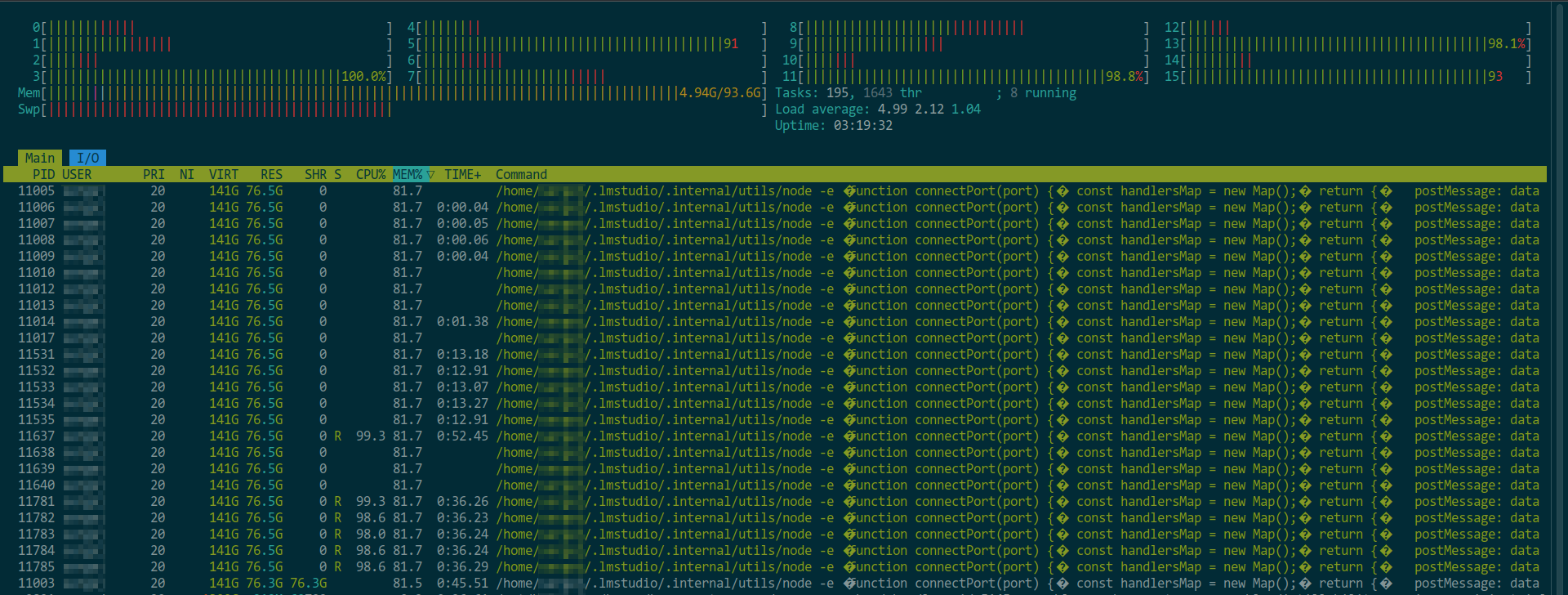This screenshot has height=595, width=1568.
Task: Select the process with PID 11010
Action: [x=775, y=273]
